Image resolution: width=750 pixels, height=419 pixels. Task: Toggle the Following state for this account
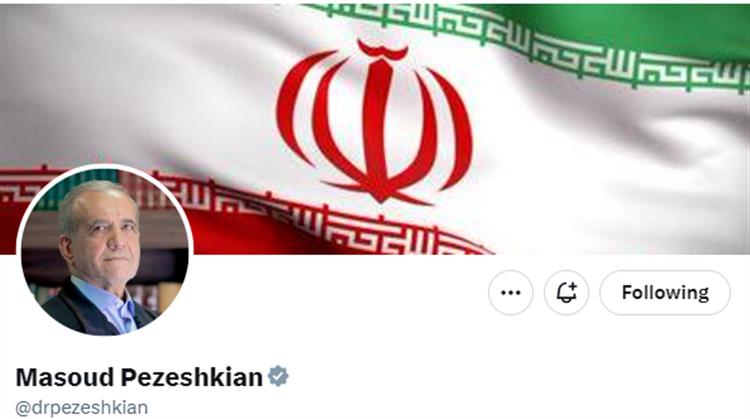pyautogui.click(x=665, y=292)
